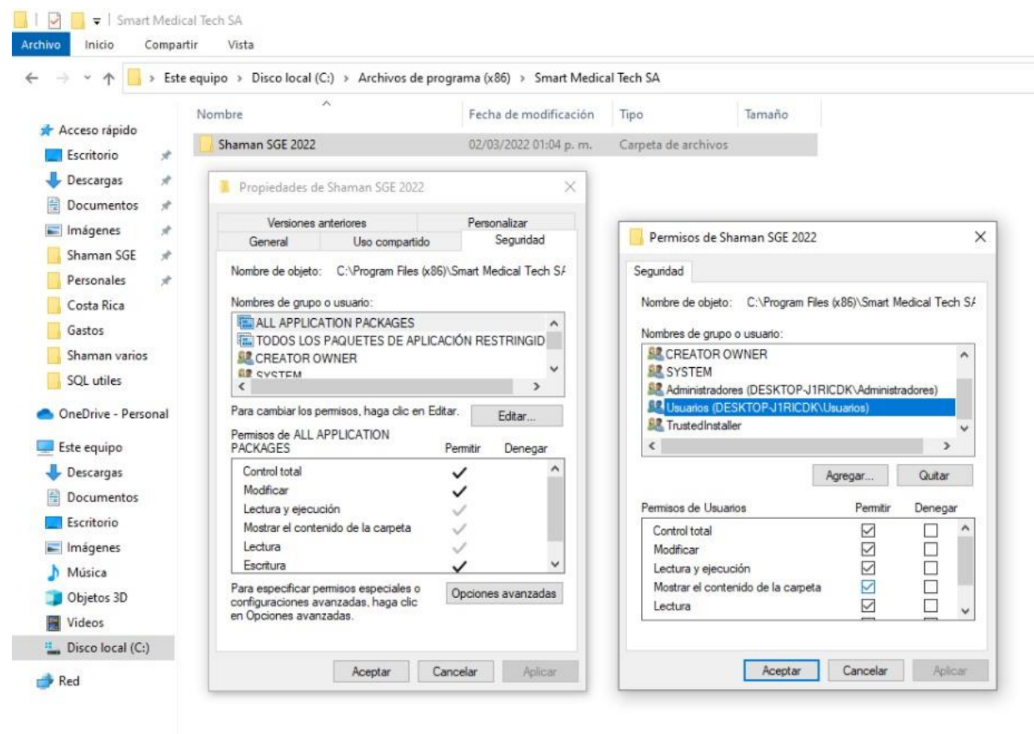Open the Shaman varios folder

point(106,355)
